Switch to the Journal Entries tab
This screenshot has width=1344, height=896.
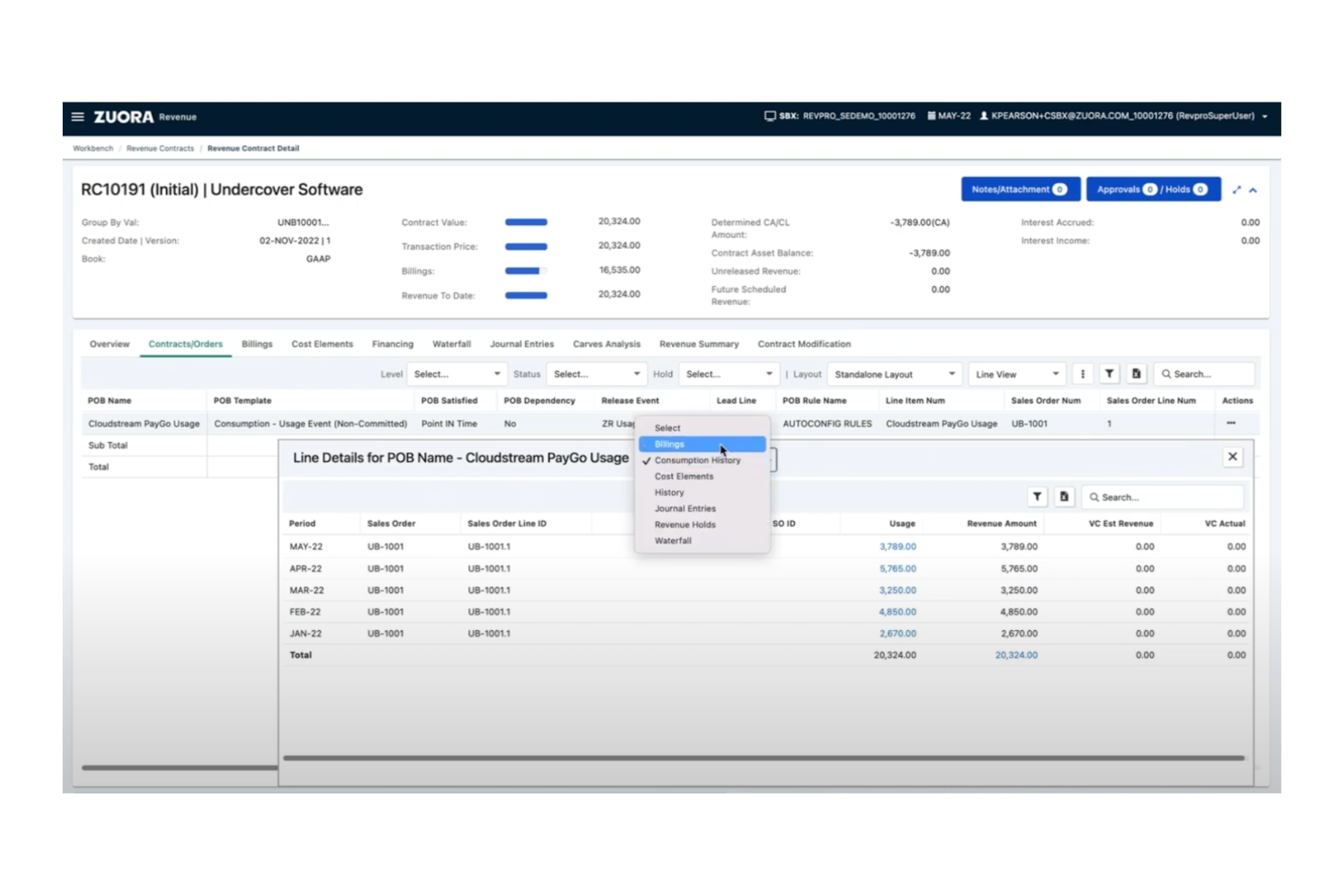coord(522,344)
